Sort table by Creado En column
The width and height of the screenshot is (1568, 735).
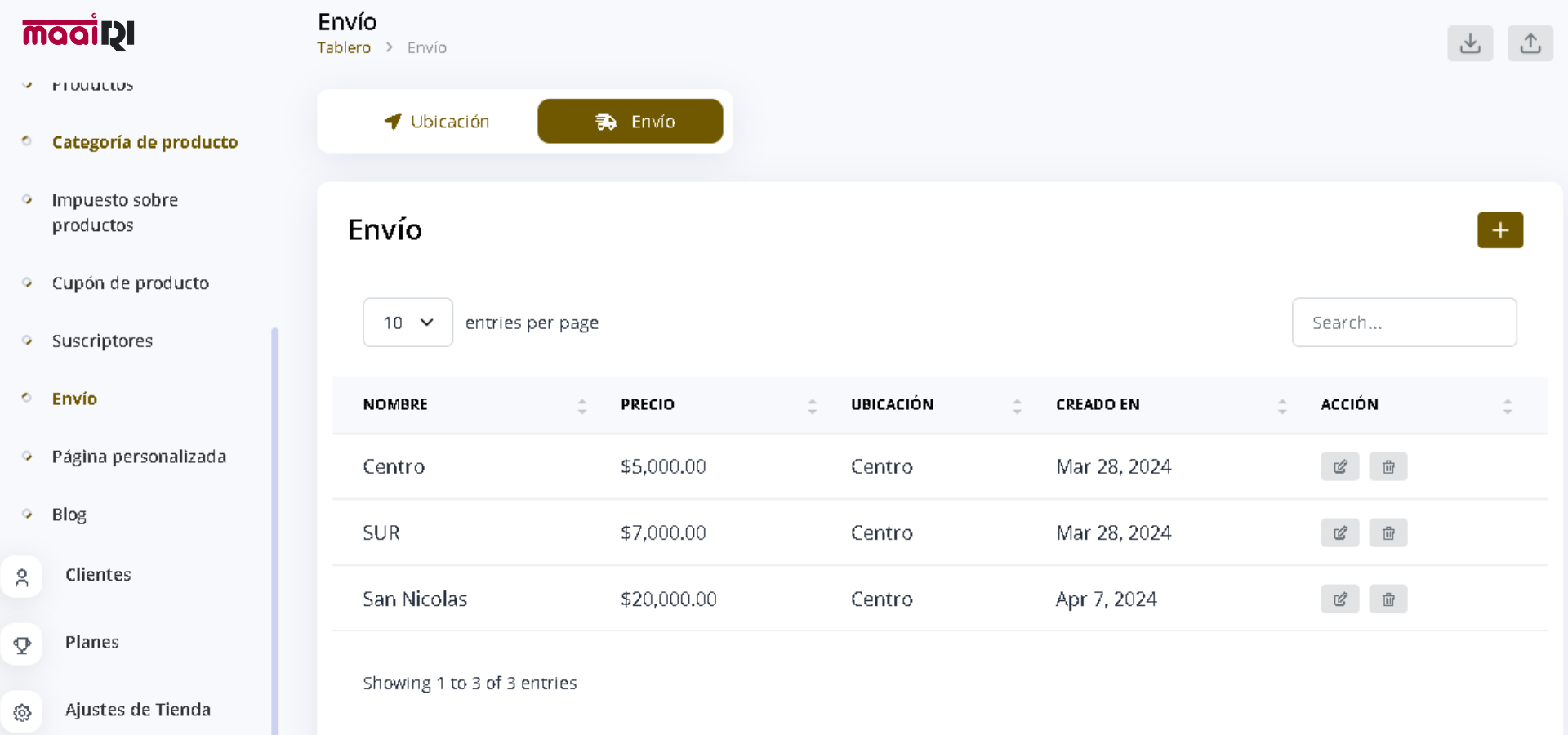(x=1282, y=406)
